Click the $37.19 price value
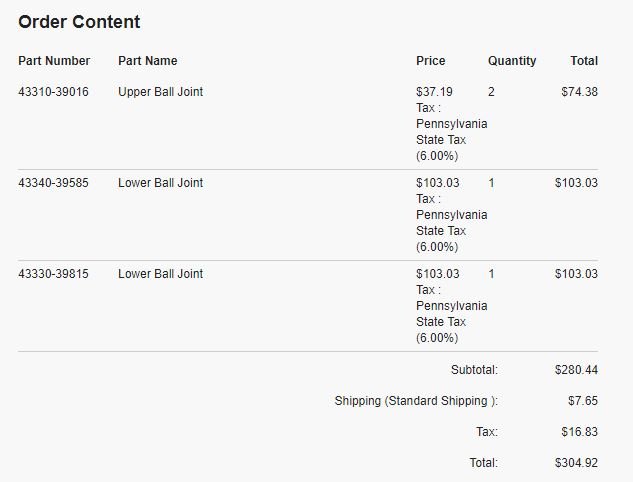 (434, 92)
